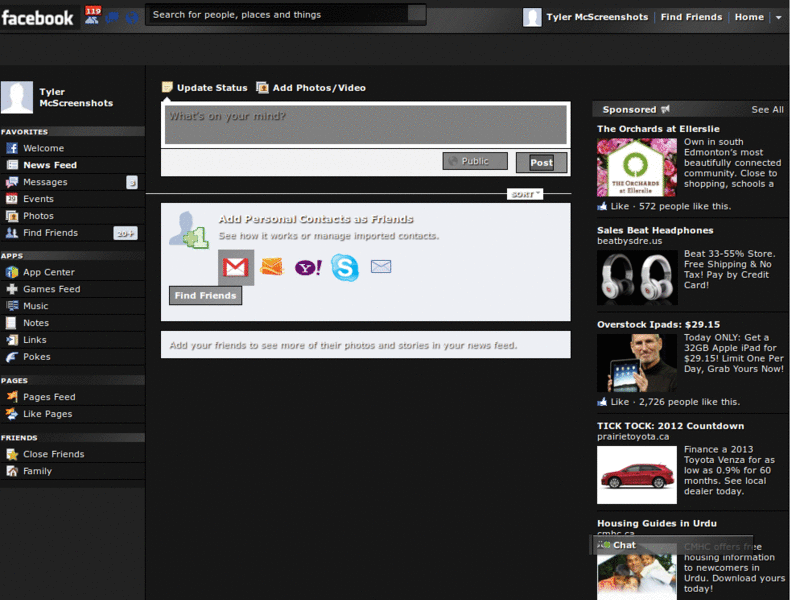Select the Update Status tab

click(x=205, y=88)
